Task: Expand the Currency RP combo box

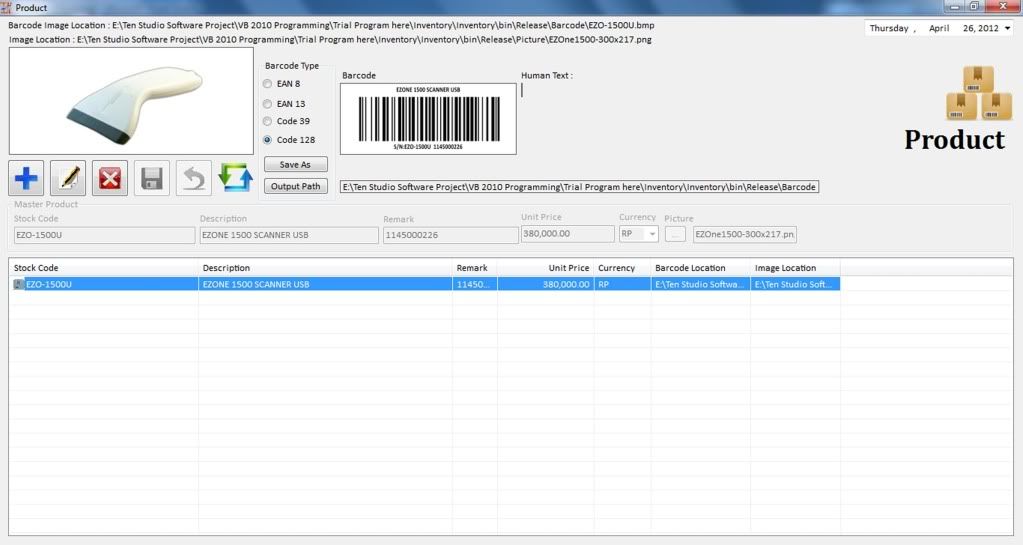Action: pos(652,234)
